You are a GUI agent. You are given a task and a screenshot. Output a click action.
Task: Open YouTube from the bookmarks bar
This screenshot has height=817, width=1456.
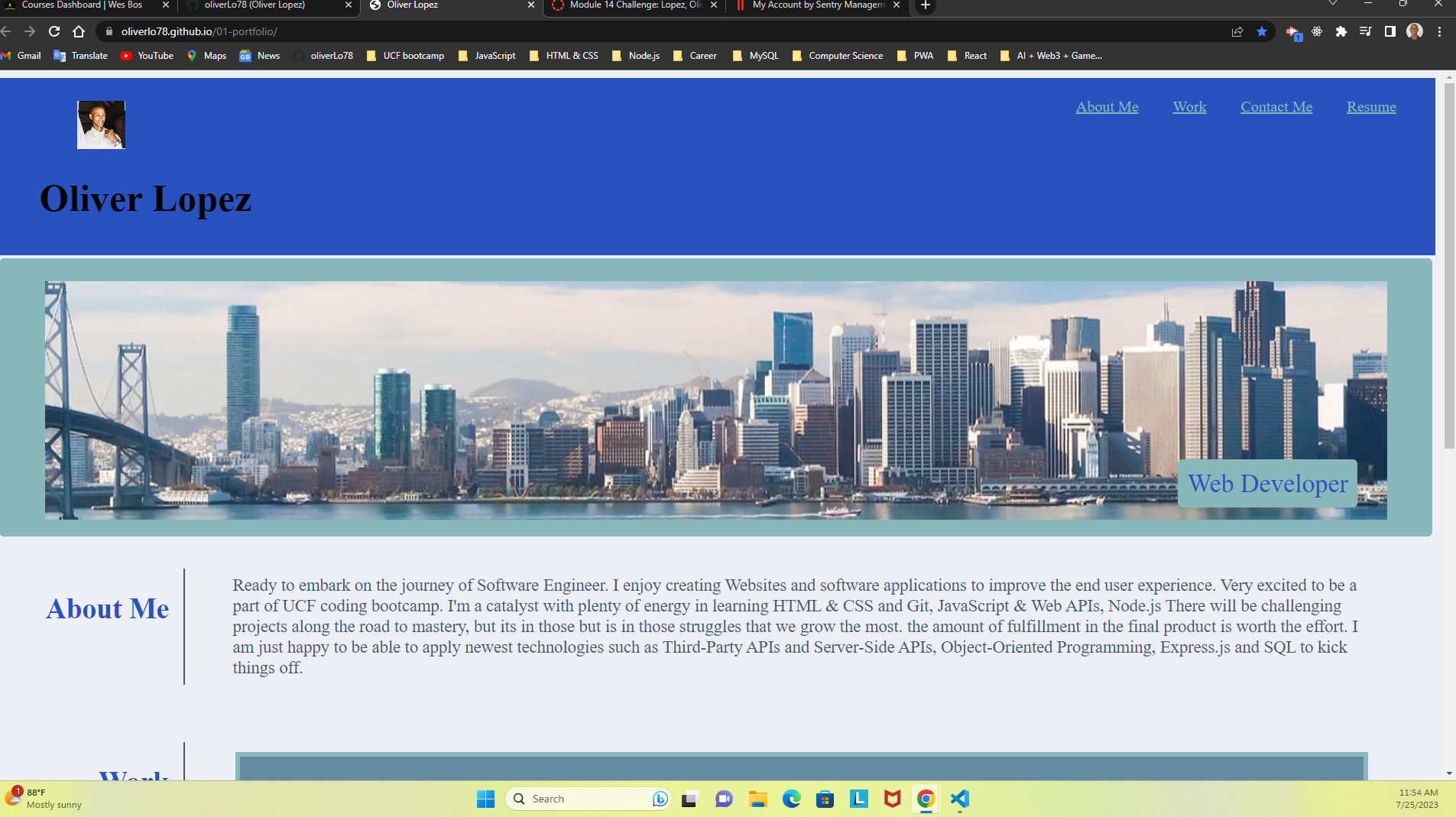[x=147, y=55]
